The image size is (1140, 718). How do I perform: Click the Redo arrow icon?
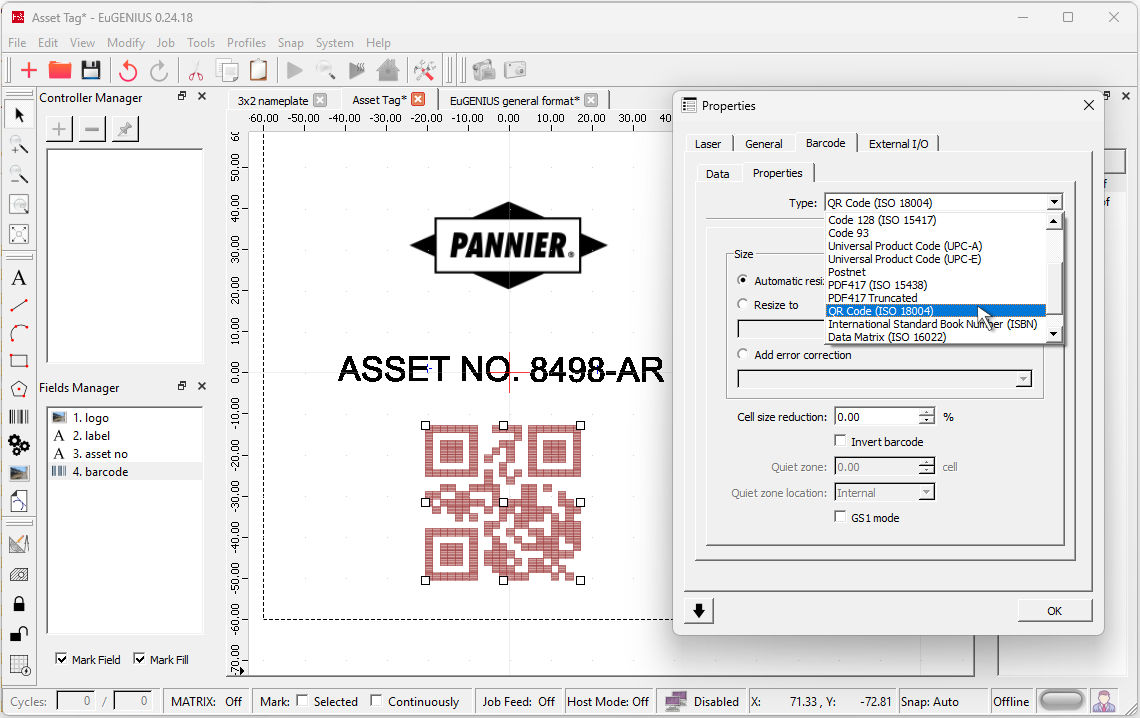[x=158, y=70]
